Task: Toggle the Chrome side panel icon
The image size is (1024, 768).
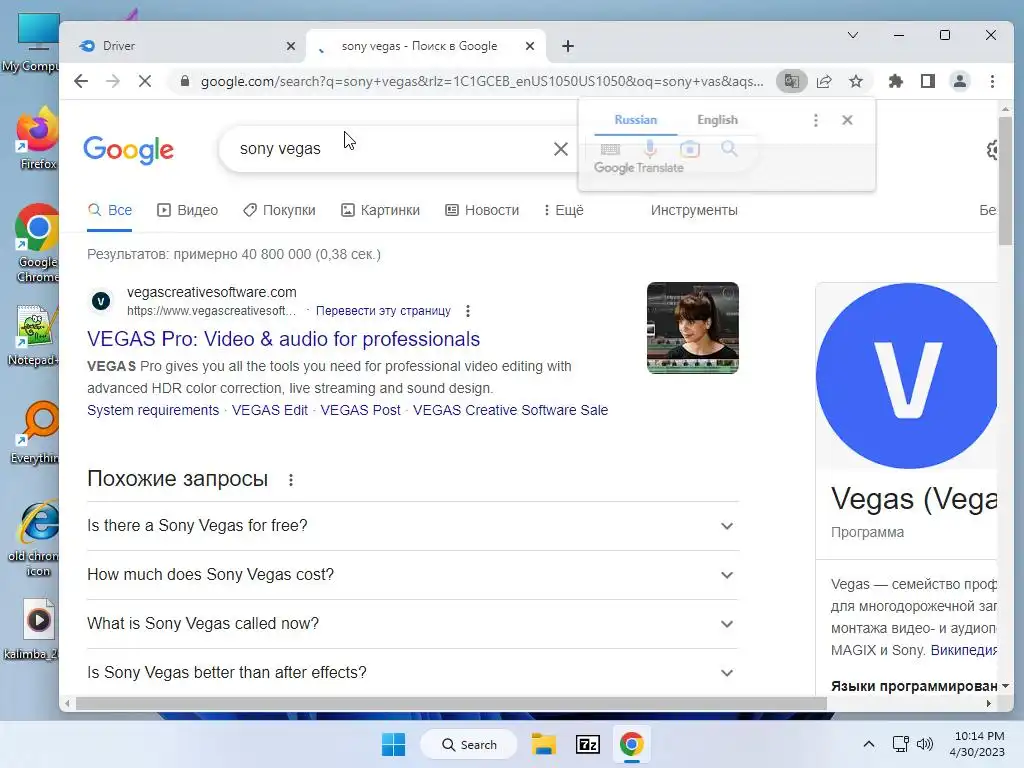Action: pyautogui.click(x=928, y=81)
